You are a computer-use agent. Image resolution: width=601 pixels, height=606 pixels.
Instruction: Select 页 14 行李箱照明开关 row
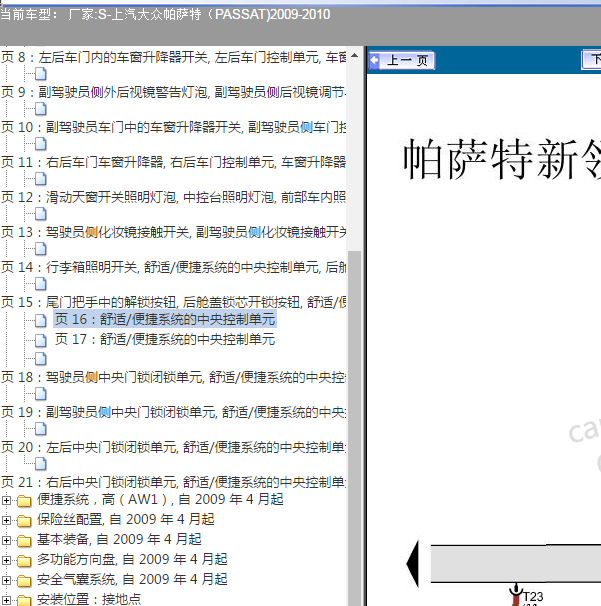coord(173,267)
